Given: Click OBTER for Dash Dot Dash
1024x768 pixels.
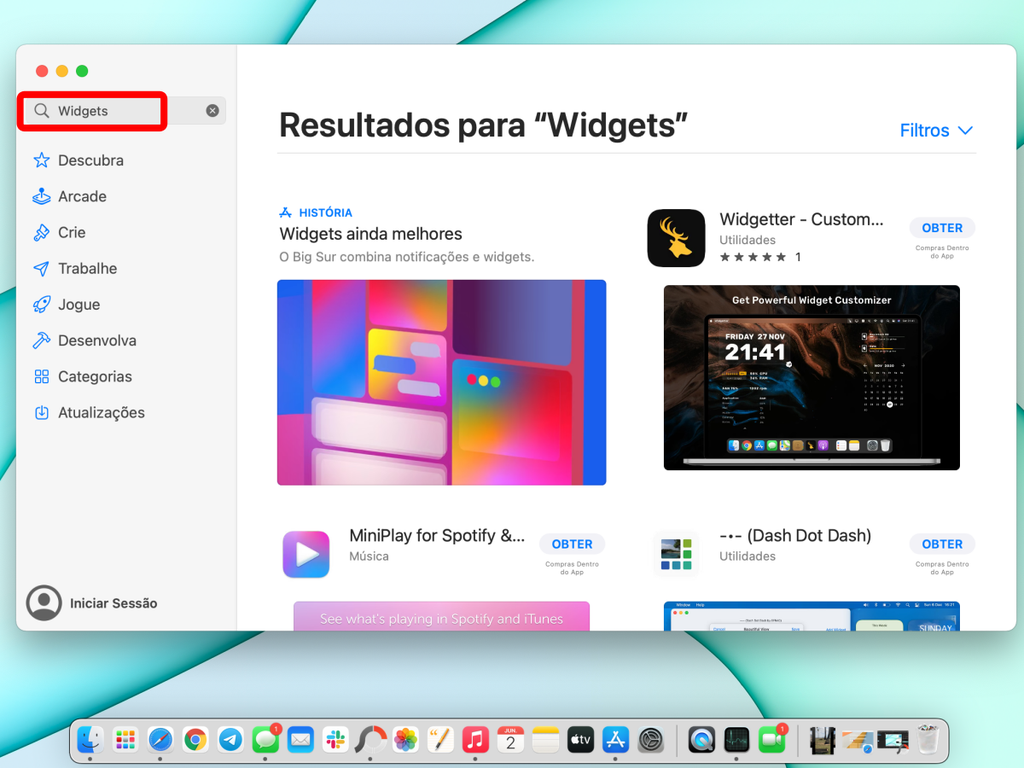Looking at the screenshot, I should (x=942, y=544).
